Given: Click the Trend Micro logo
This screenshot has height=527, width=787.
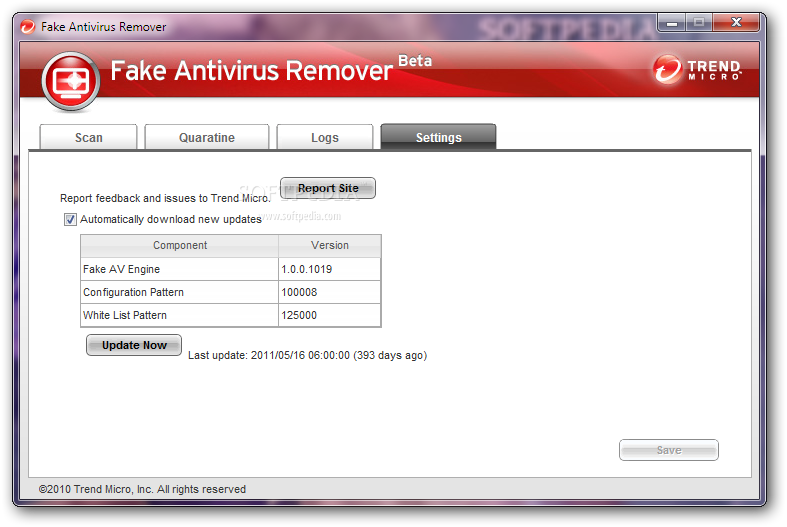Looking at the screenshot, I should pos(697,70).
